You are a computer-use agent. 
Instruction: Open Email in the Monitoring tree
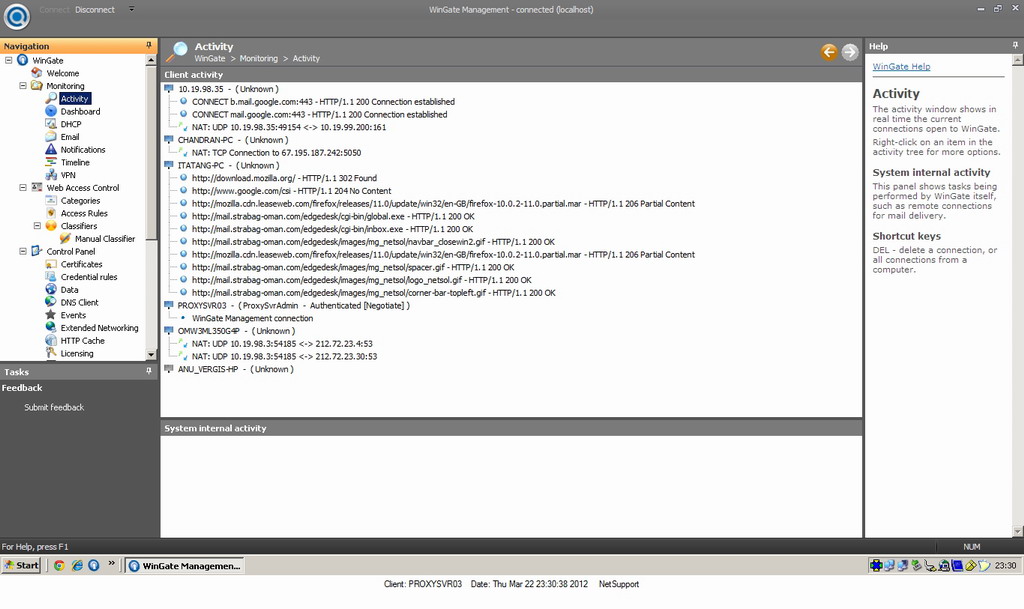pos(70,137)
